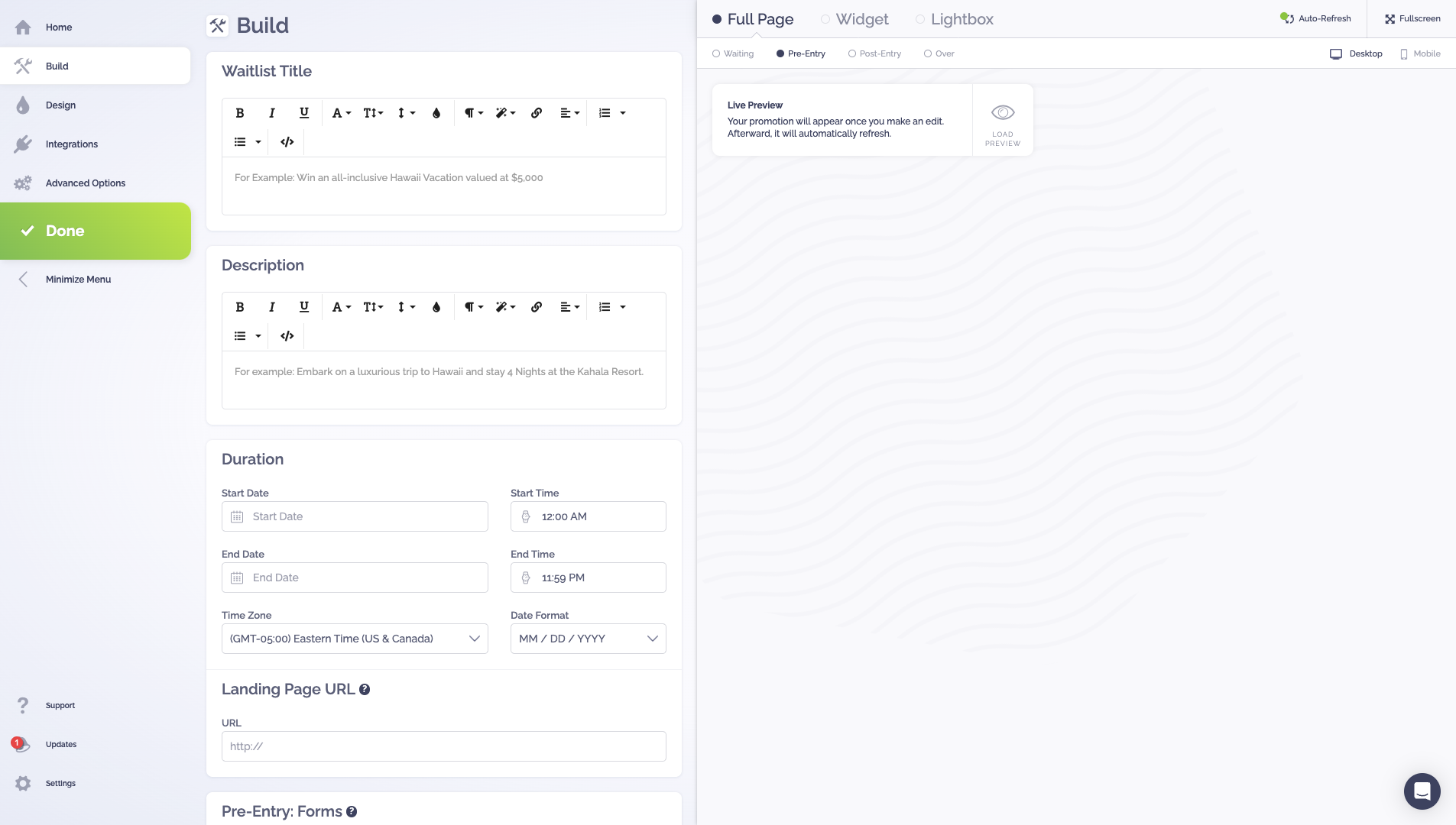The image size is (1456, 825).
Task: Open the Design section in the sidebar
Action: (60, 105)
